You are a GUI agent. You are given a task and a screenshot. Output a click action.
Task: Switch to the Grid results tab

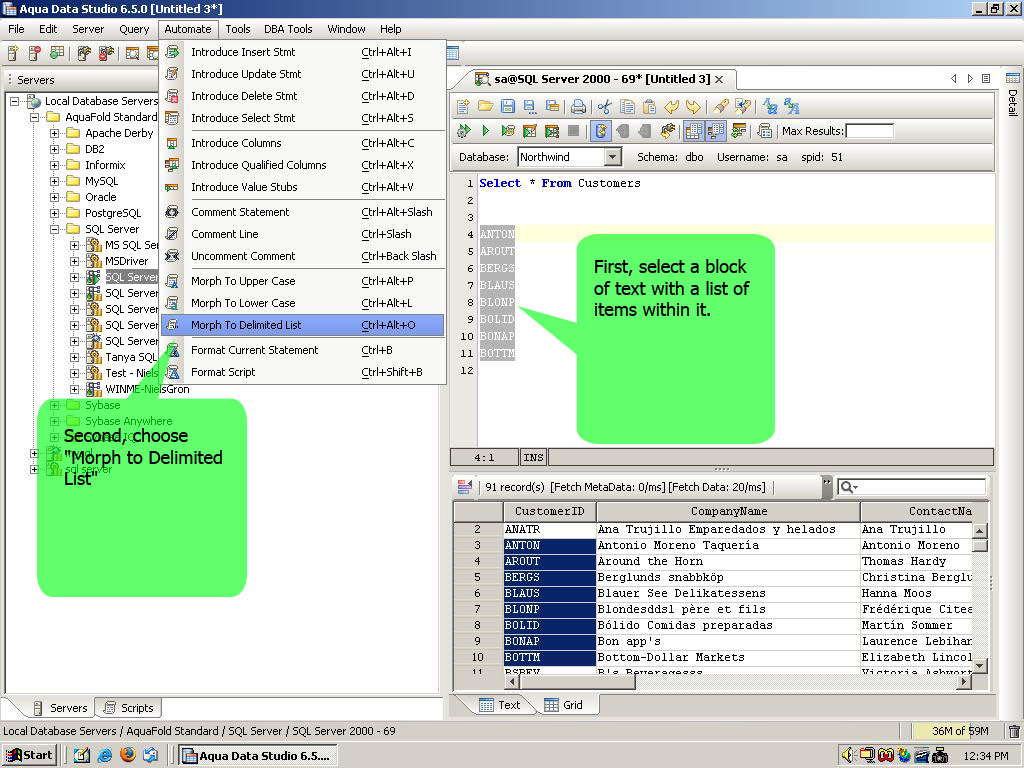(x=563, y=705)
